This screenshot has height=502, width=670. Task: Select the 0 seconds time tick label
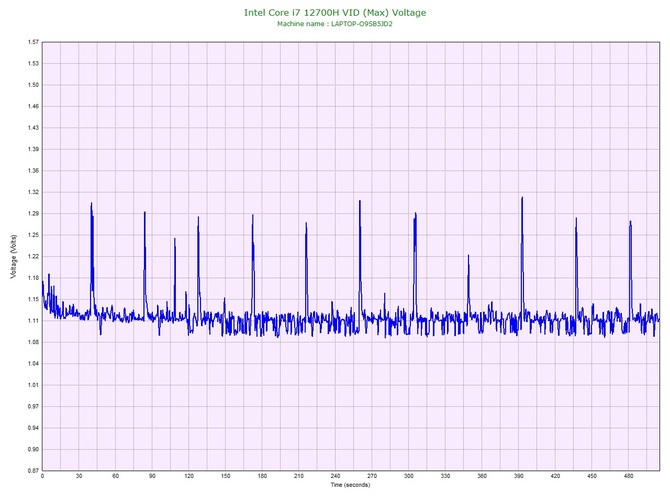coord(42,476)
